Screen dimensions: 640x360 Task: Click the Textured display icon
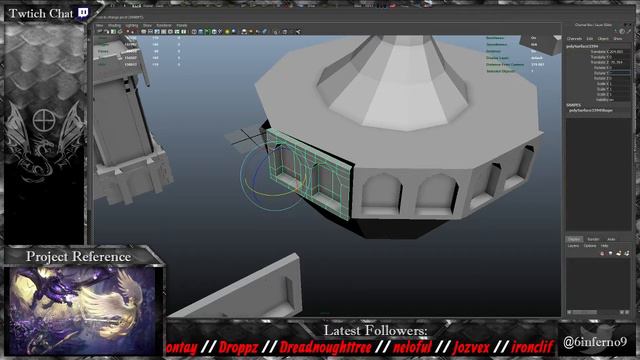pyautogui.click(x=220, y=32)
